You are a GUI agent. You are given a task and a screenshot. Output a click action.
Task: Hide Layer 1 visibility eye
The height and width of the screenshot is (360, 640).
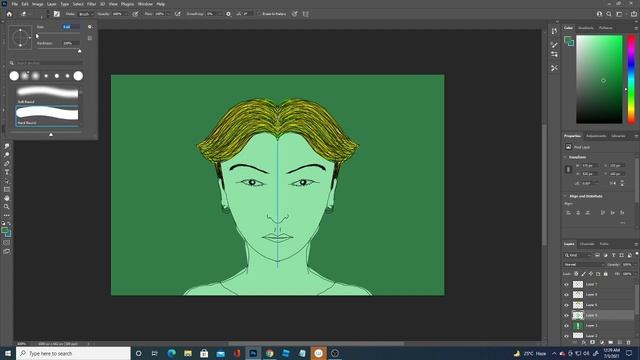click(567, 326)
